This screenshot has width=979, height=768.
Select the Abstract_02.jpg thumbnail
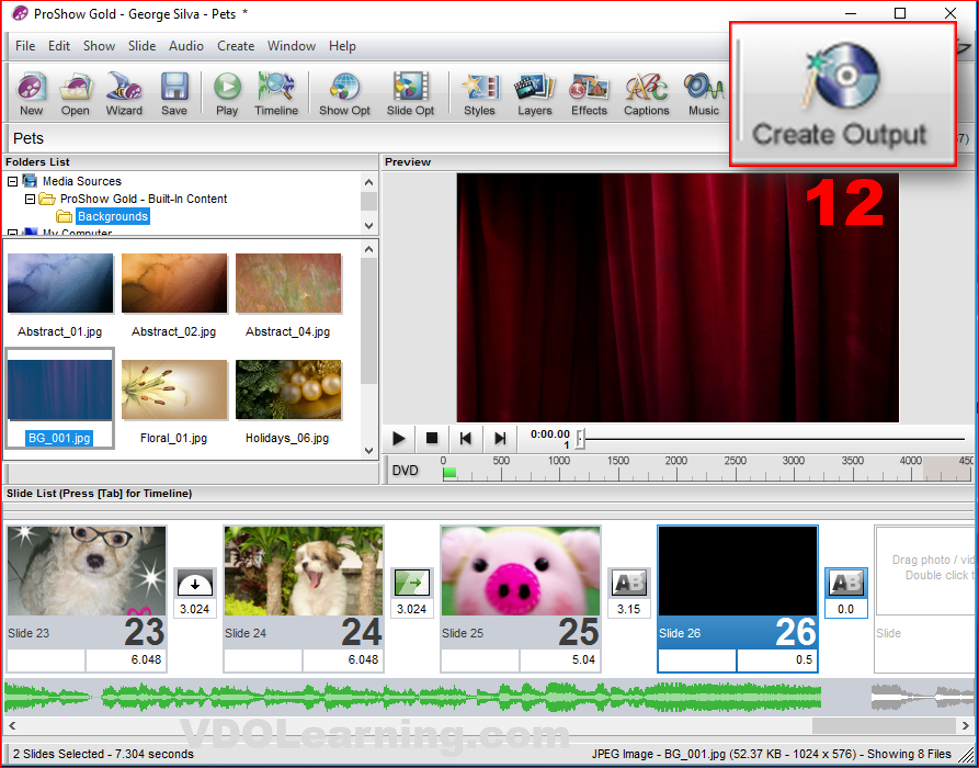[x=174, y=283]
